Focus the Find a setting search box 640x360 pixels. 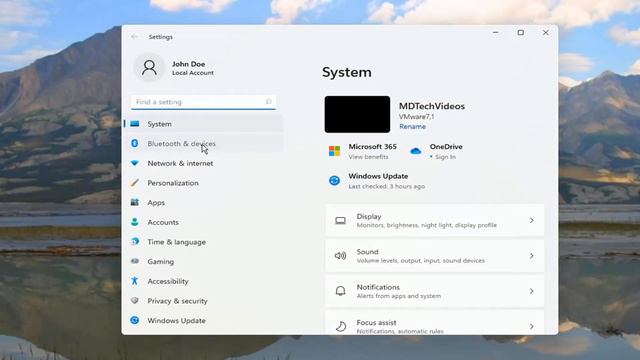click(203, 102)
